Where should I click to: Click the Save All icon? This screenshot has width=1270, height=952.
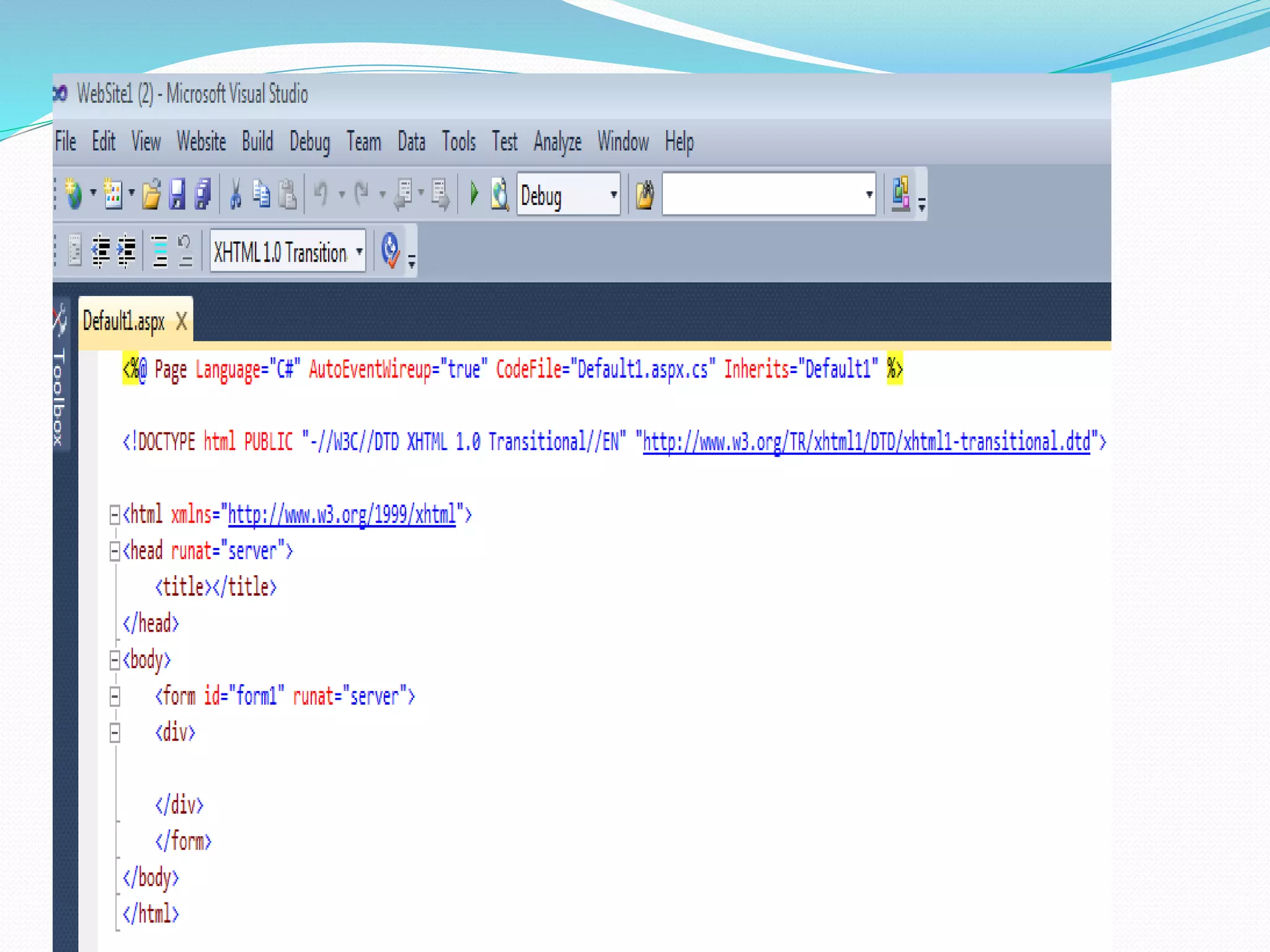click(203, 194)
